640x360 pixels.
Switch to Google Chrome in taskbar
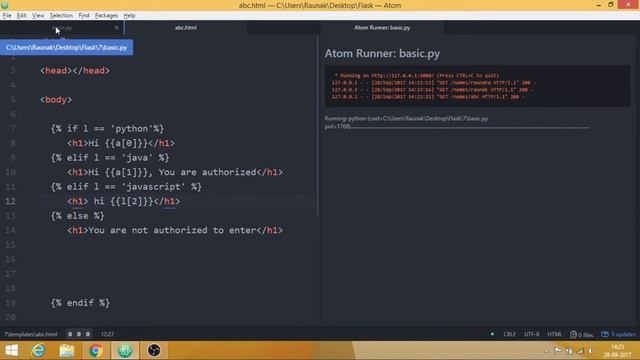96,351
